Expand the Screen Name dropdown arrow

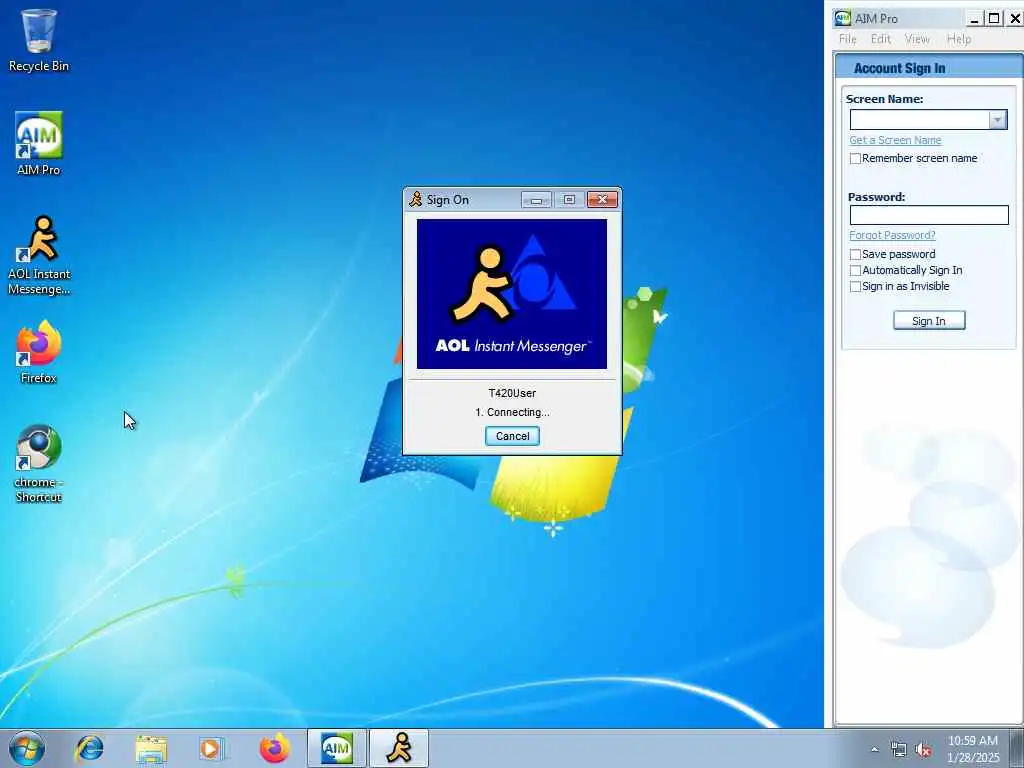pos(998,120)
